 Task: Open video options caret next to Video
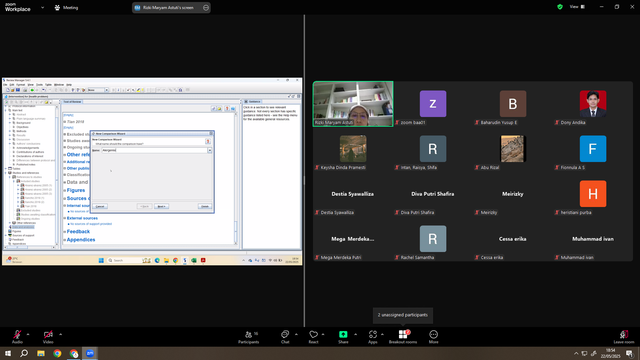pyautogui.click(x=60, y=334)
